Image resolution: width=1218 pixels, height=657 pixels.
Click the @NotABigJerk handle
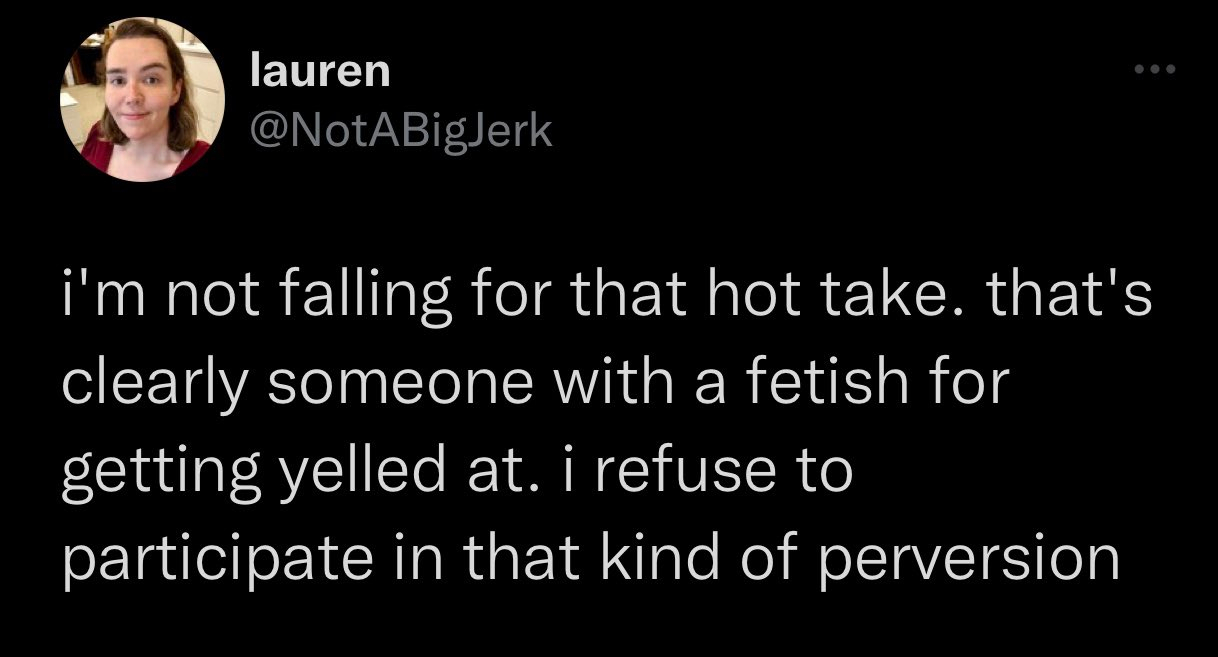(400, 130)
